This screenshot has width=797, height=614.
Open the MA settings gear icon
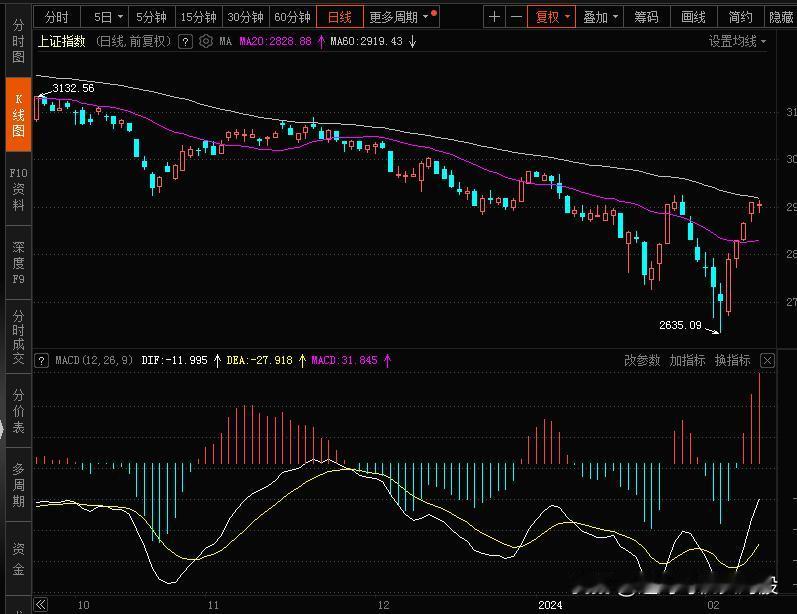(205, 41)
